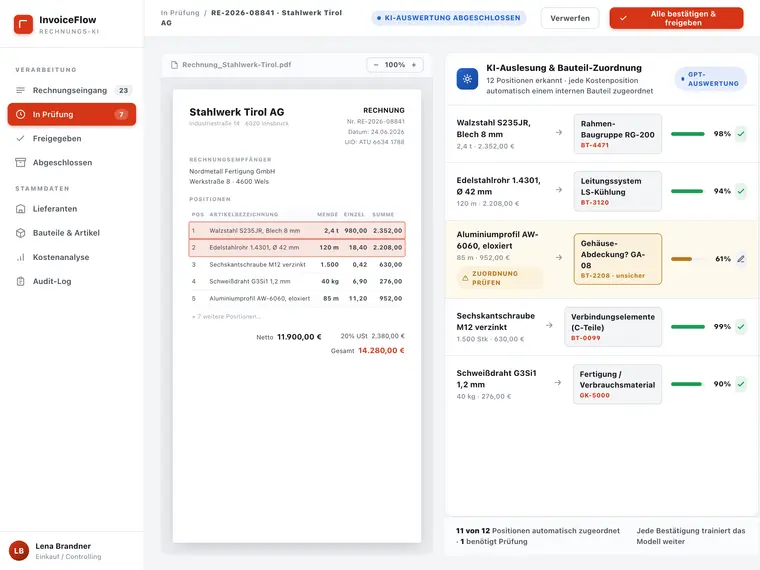Expand + 7 weitere Positionen link
Viewport: 760px width, 570px height.
(x=226, y=317)
